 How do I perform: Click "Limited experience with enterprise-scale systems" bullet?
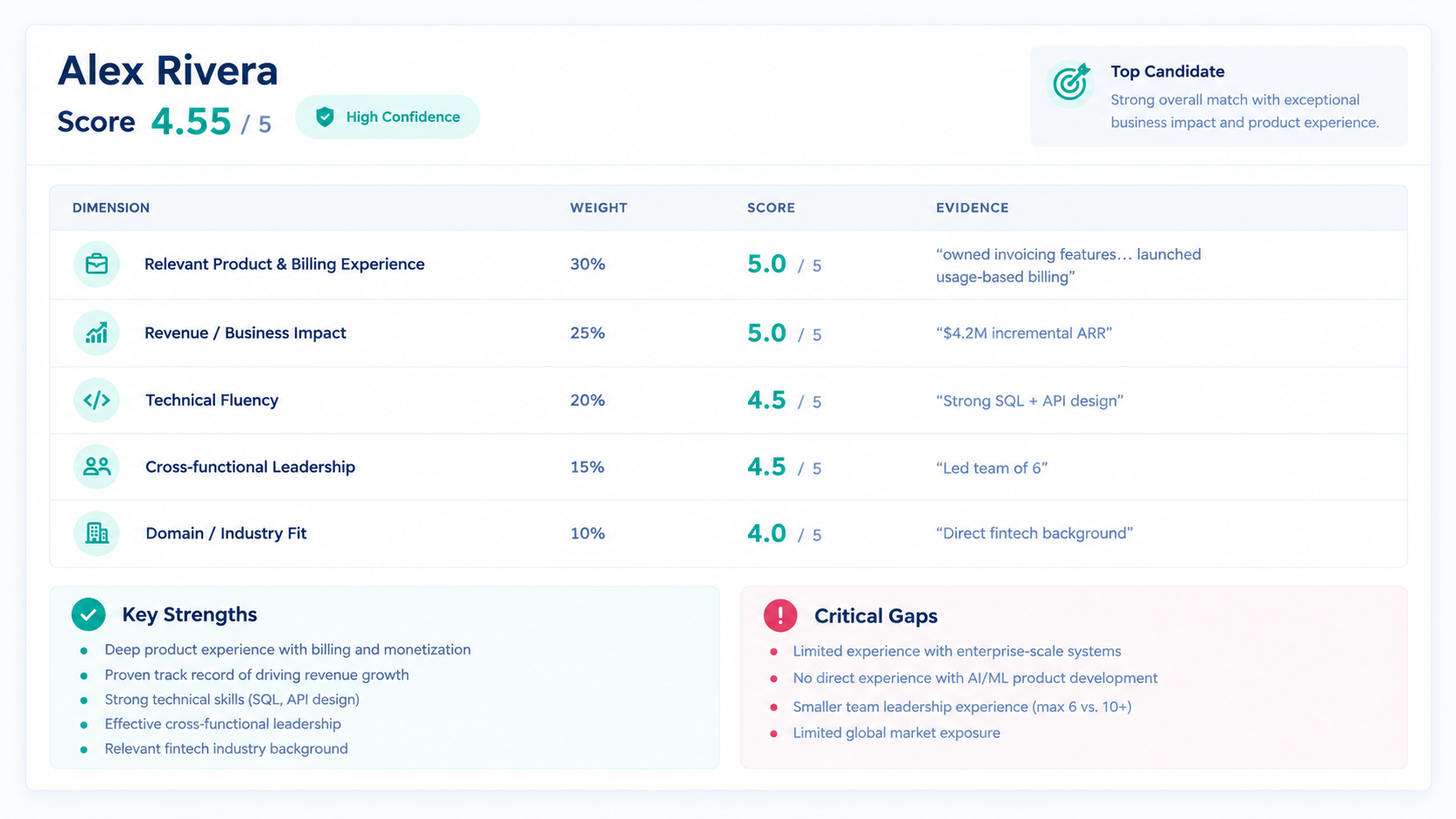point(957,652)
